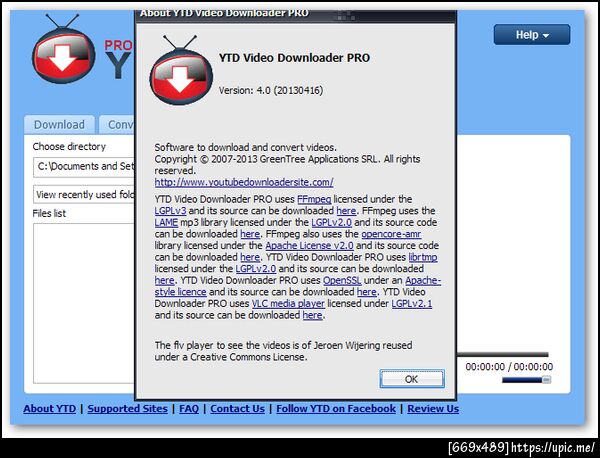
Task: Open the LGPLv2.1 license link
Action: click(412, 303)
